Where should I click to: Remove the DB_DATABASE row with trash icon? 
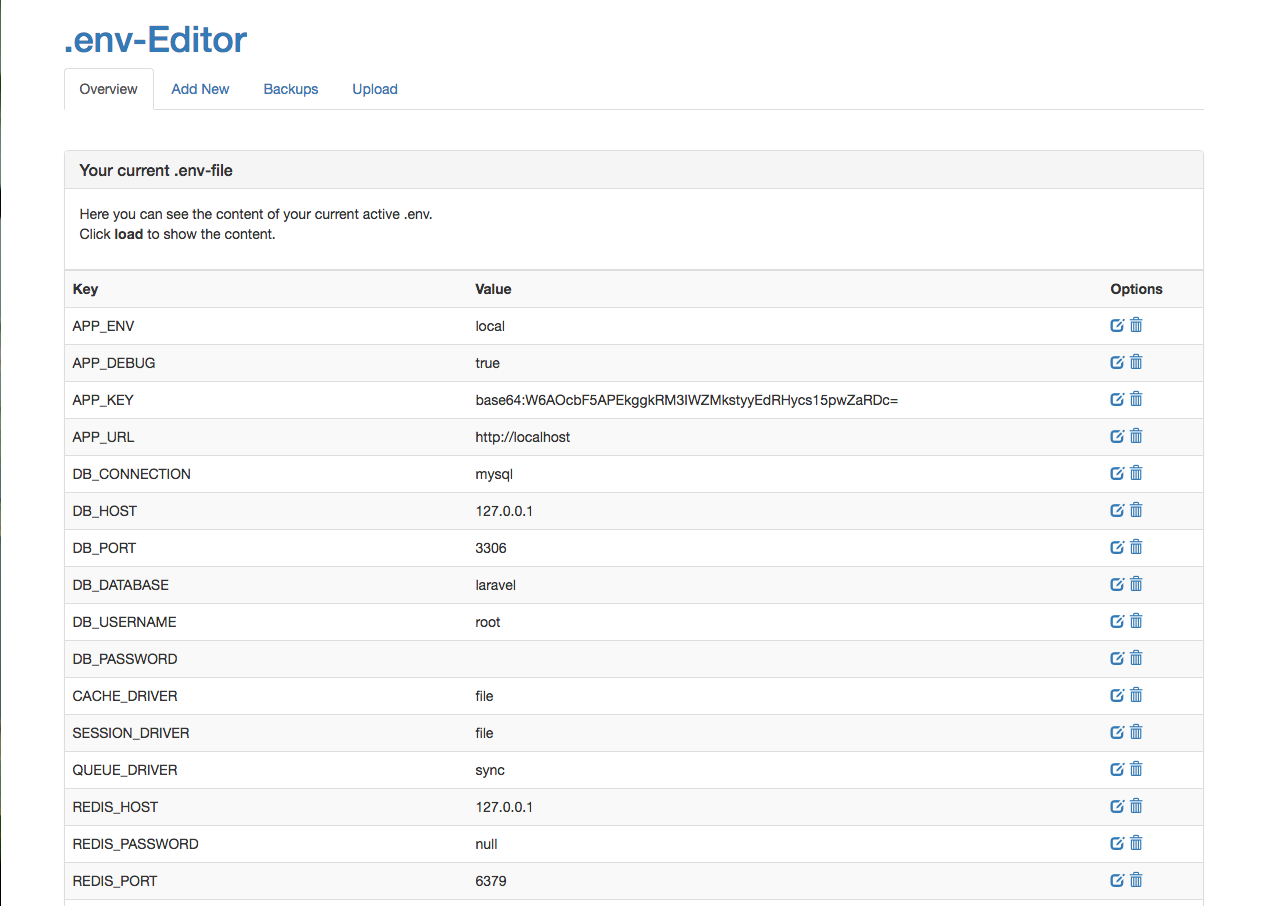1136,584
